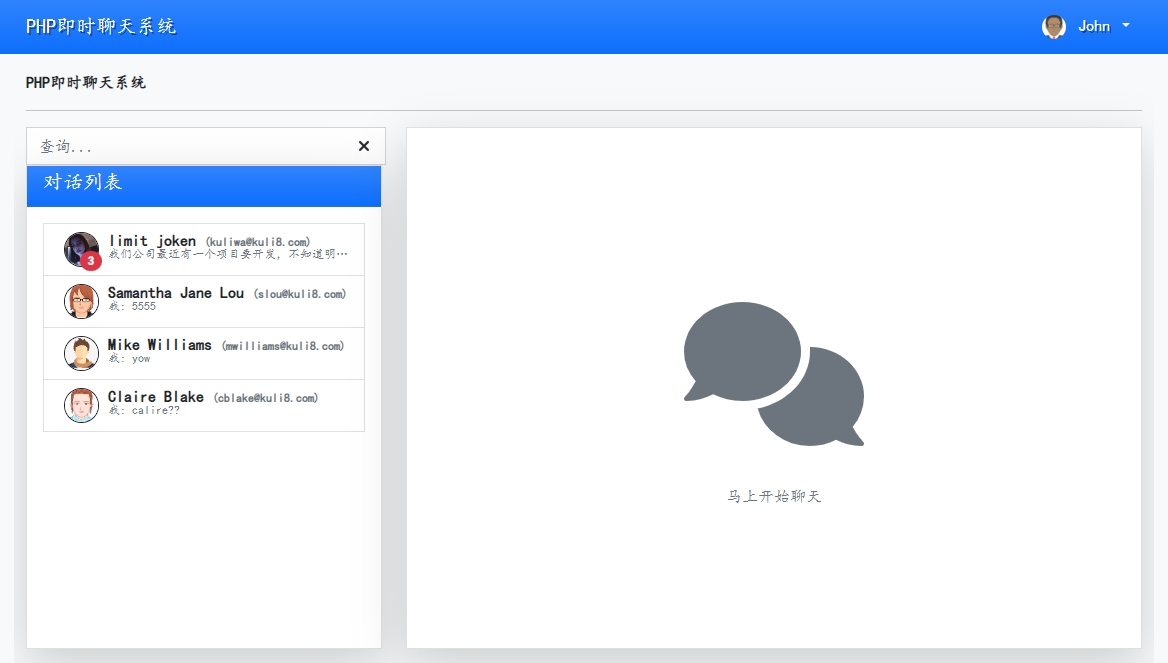Focus the 查询... search input field
Image resolution: width=1168 pixels, height=663 pixels.
(x=190, y=147)
